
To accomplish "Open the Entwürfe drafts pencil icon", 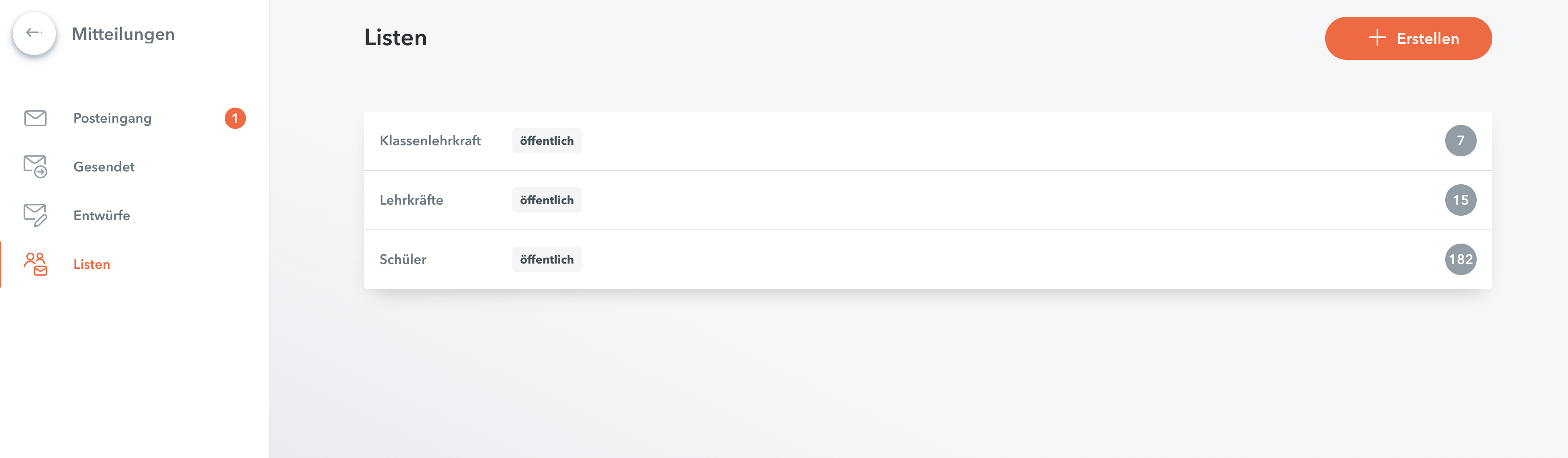I will click(x=35, y=215).
